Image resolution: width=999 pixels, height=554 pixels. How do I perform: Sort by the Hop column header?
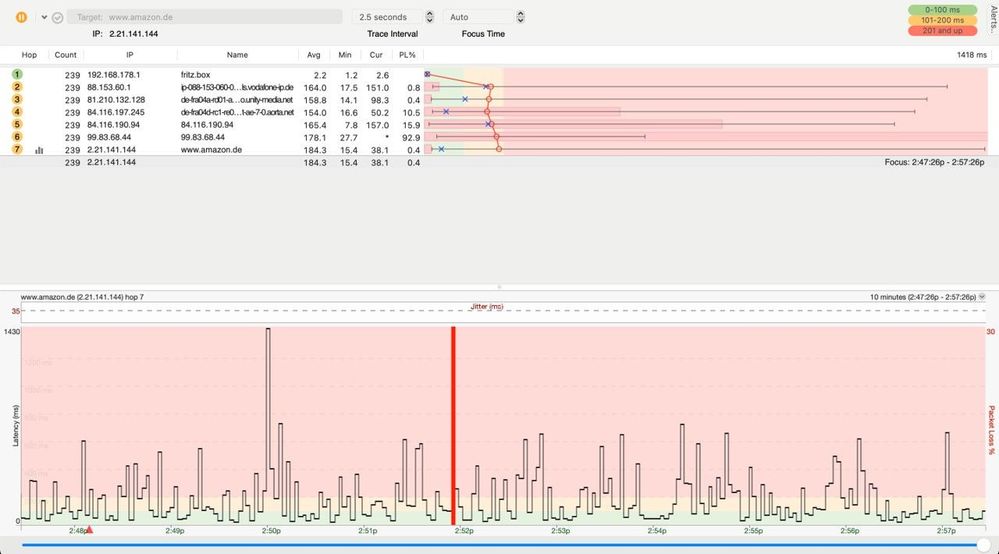29,55
